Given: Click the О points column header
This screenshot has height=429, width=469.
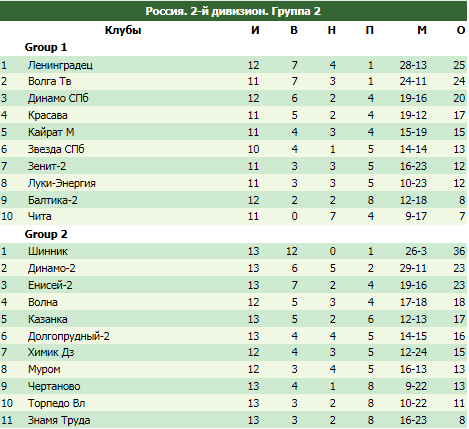Looking at the screenshot, I should click(x=461, y=30).
